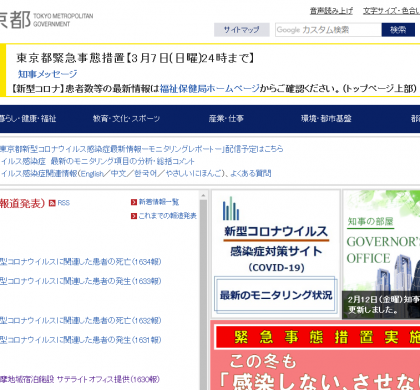The width and height of the screenshot is (420, 390).
Task: Open the Governor's Office 知事の部屋 banner
Action: click(381, 254)
